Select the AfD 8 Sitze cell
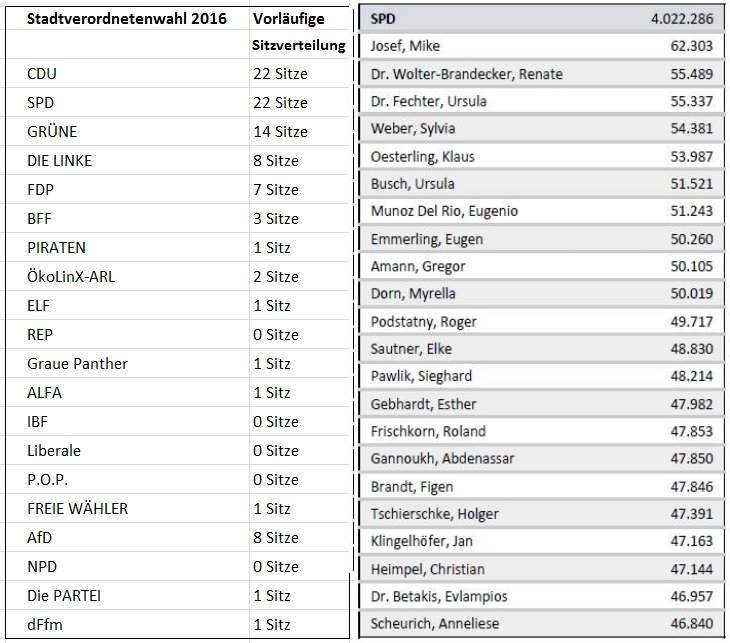Viewport: 730px width, 643px height. click(x=299, y=537)
